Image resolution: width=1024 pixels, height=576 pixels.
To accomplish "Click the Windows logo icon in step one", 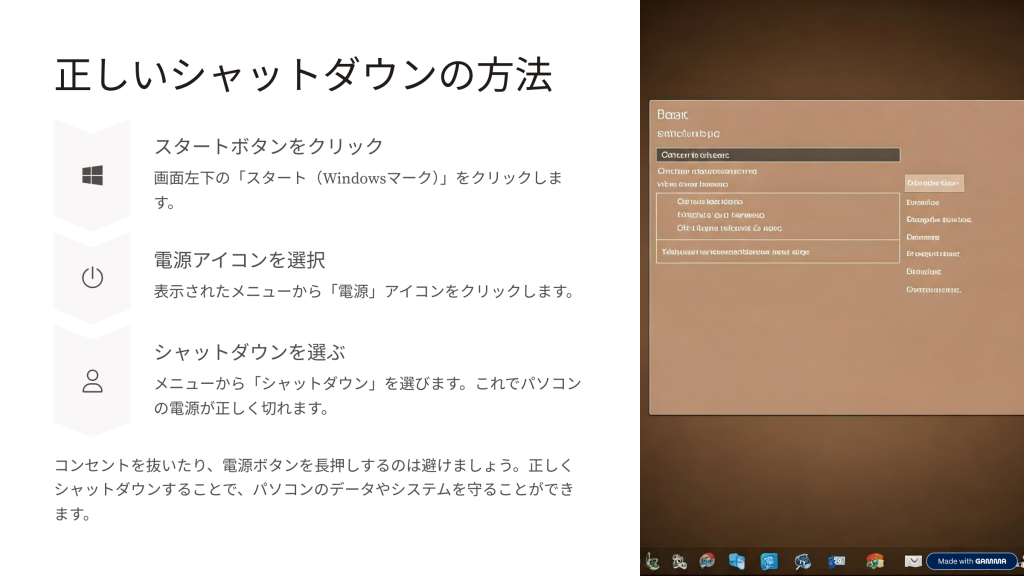I will [x=92, y=176].
